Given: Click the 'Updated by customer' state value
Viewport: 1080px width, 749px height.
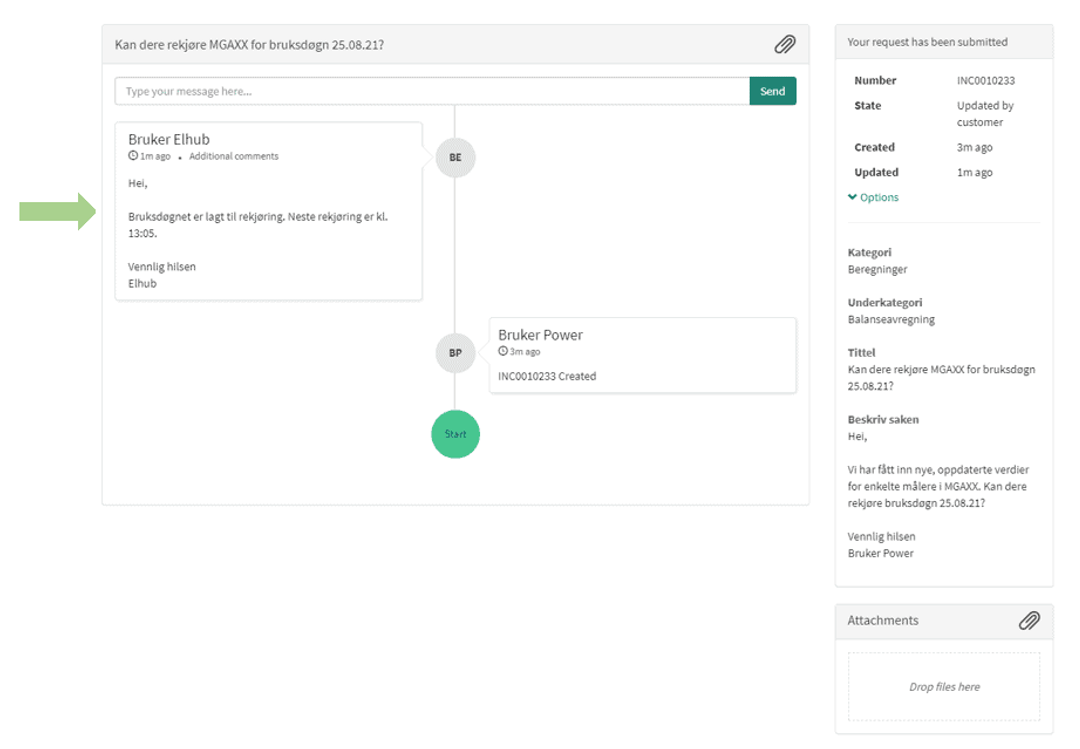Looking at the screenshot, I should tap(985, 113).
